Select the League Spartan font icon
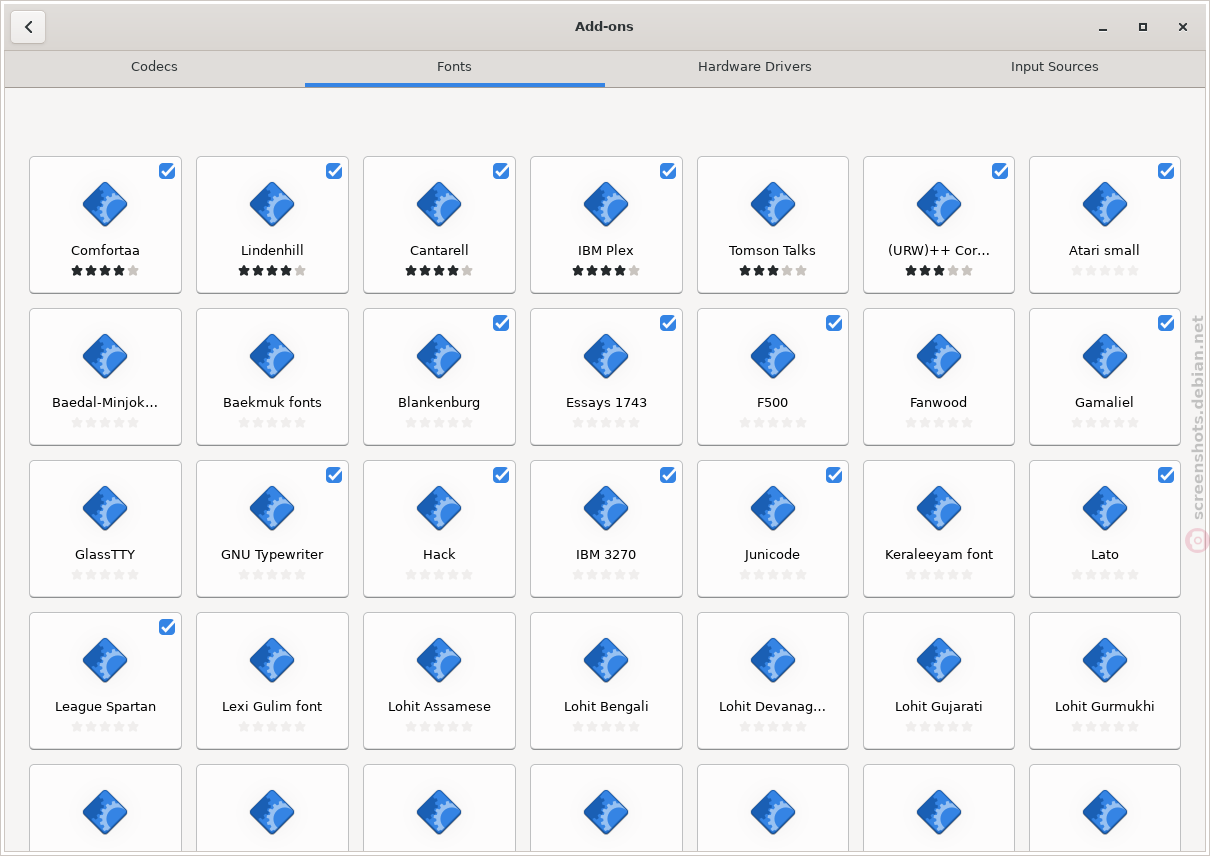Image resolution: width=1210 pixels, height=856 pixels. pos(105,661)
